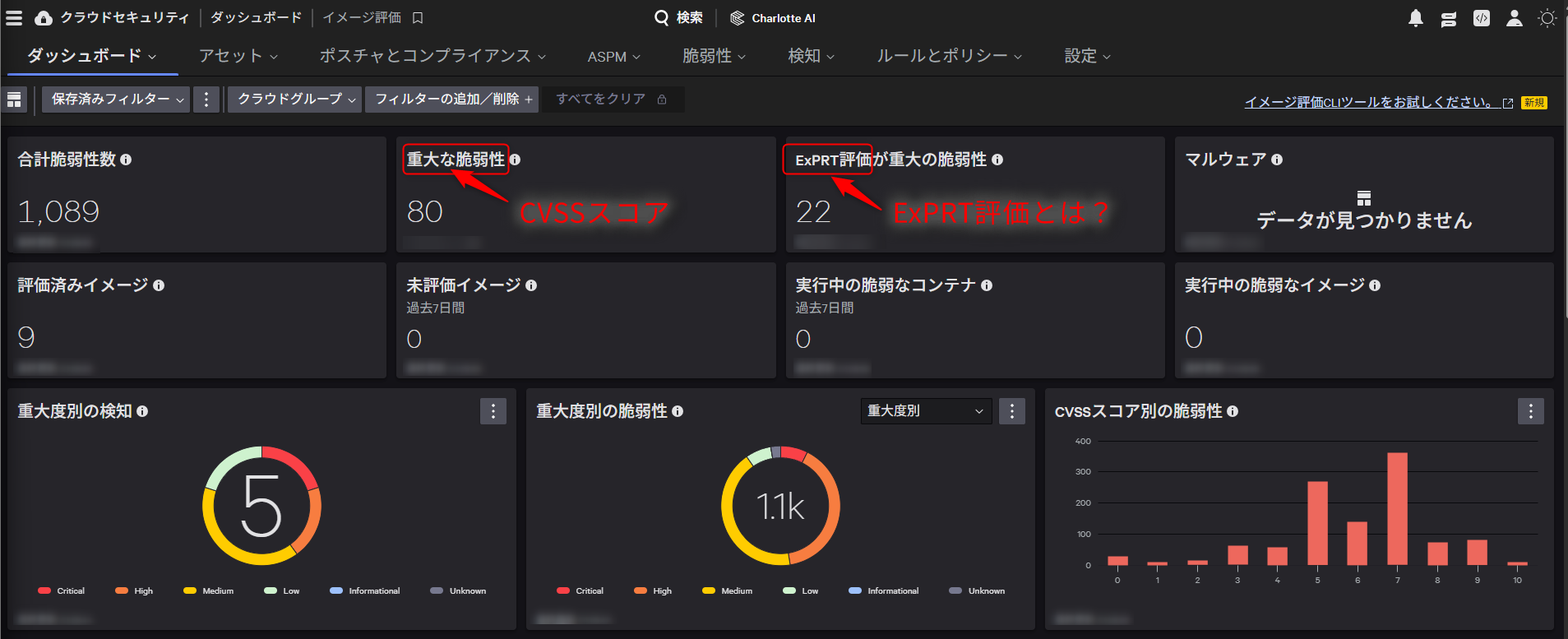This screenshot has width=1568, height=639.
Task: Show info for 重大な脆弱性
Action: coord(515,160)
